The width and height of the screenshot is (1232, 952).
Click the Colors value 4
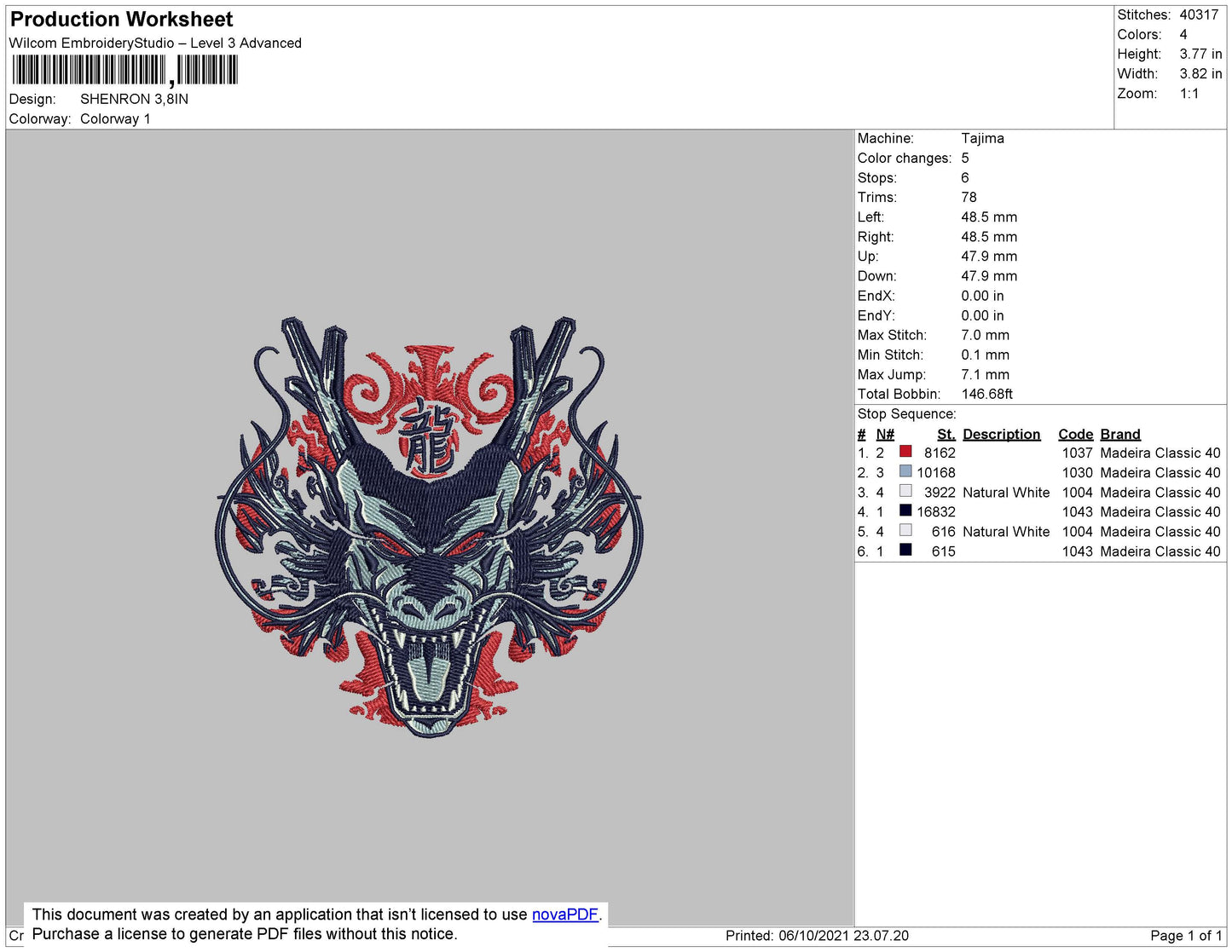click(1183, 35)
